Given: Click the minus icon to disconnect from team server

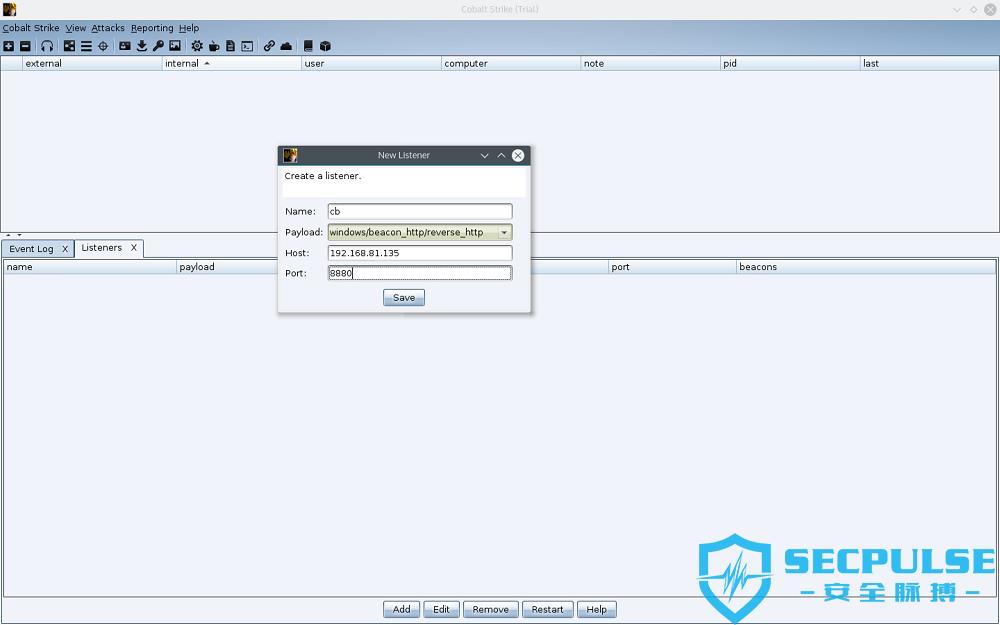Looking at the screenshot, I should point(25,46).
